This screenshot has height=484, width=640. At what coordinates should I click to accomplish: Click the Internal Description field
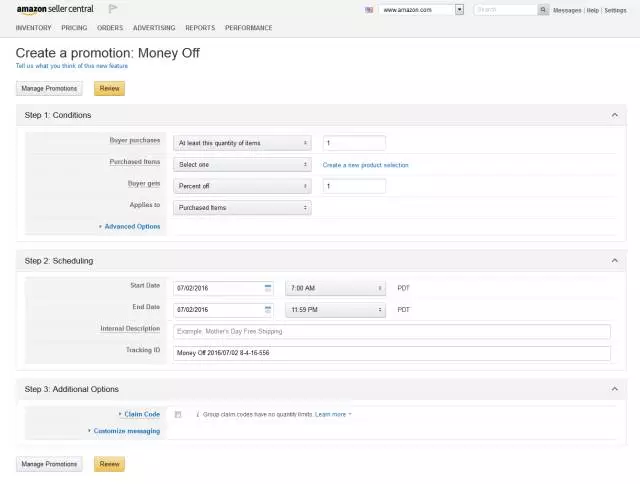392,331
